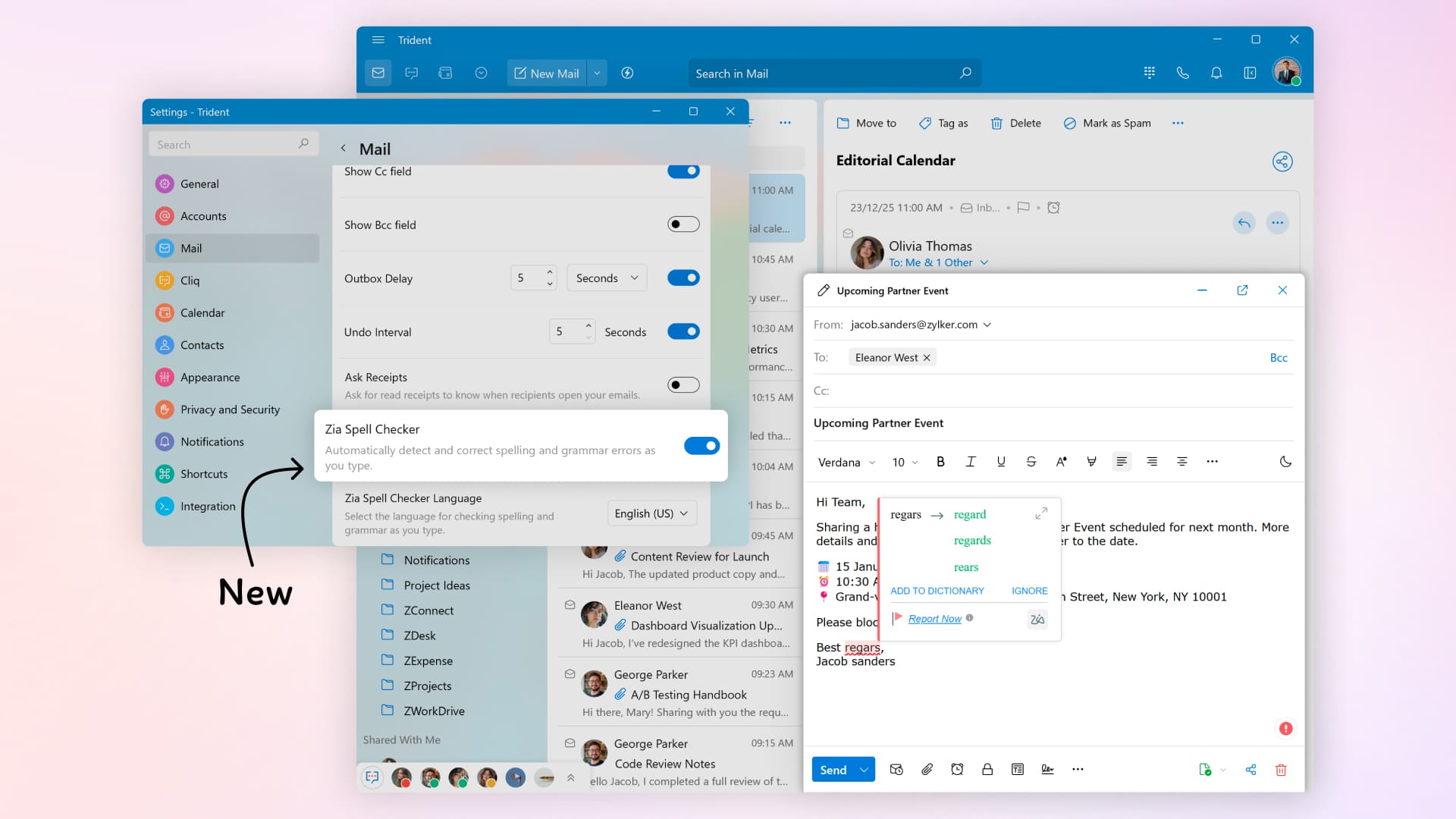Click ADD TO DICTIONARY button
This screenshot has width=1456, height=819.
pyautogui.click(x=937, y=591)
